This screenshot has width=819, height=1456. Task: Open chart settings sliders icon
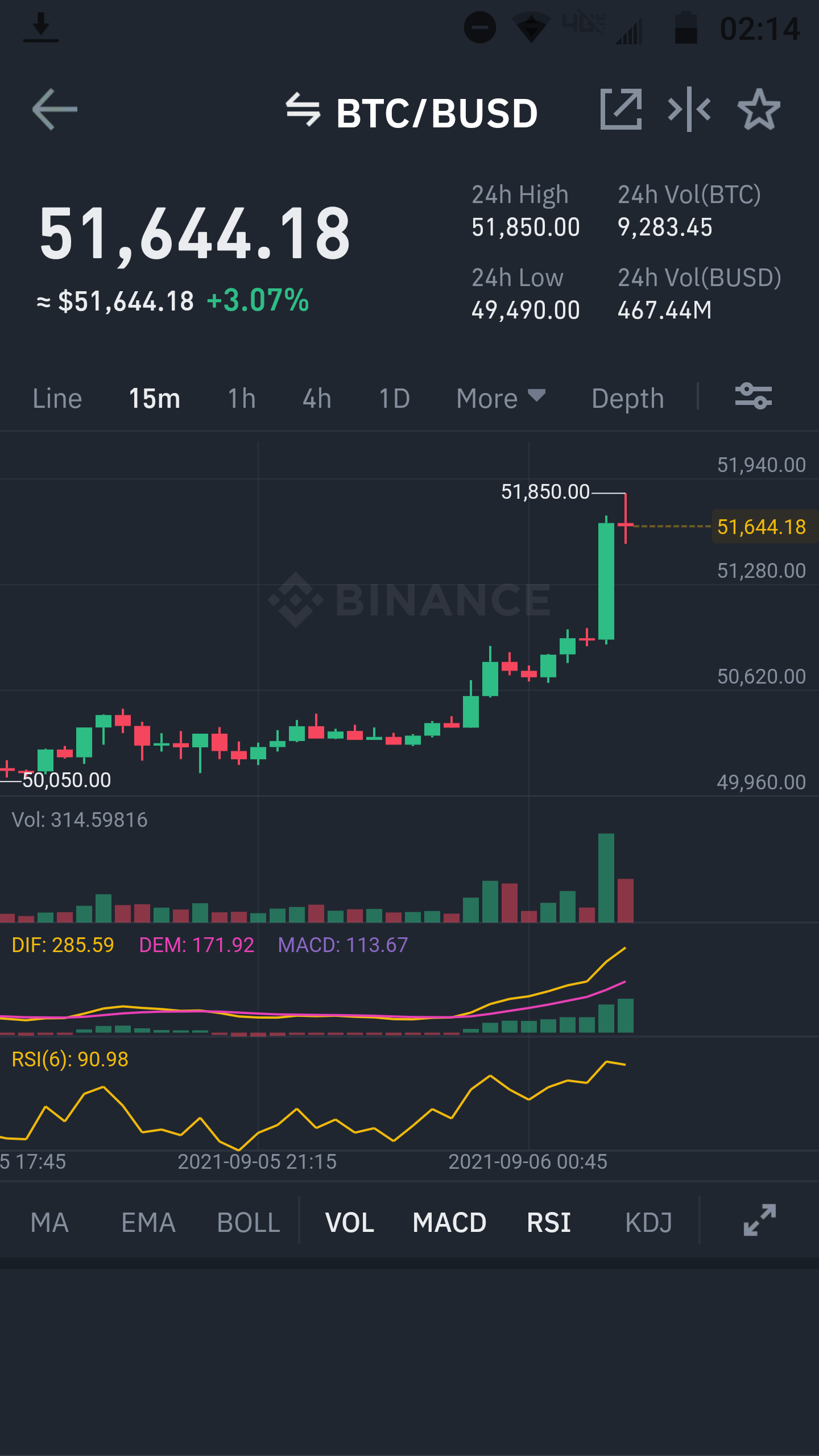coord(754,396)
